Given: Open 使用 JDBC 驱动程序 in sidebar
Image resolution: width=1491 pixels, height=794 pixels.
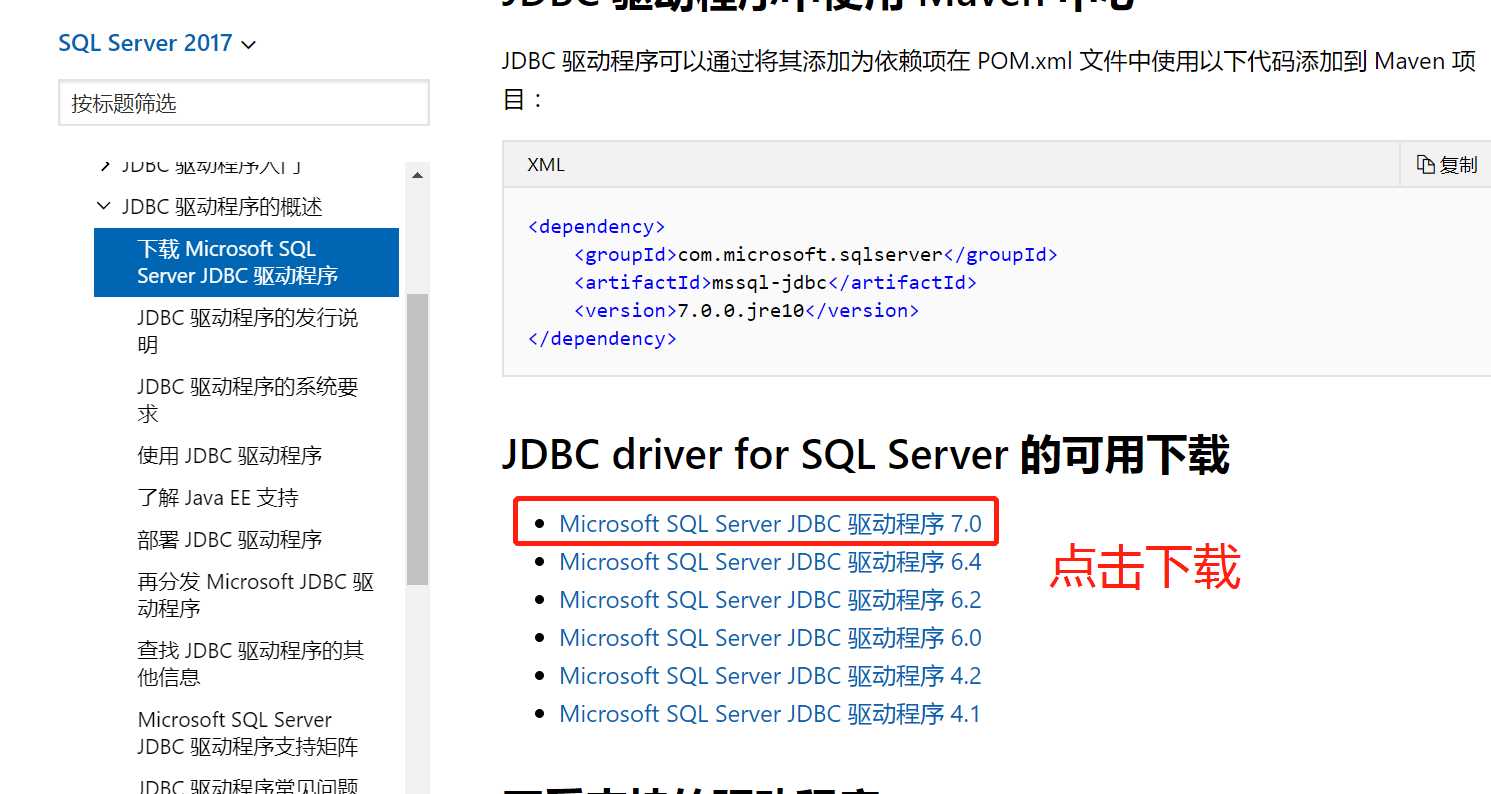Looking at the screenshot, I should 229,456.
